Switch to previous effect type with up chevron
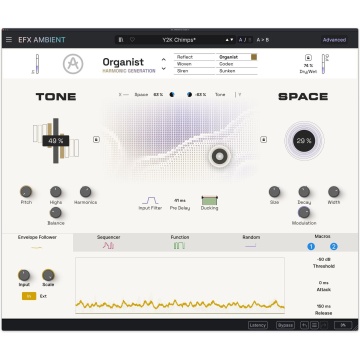360x360 pixels. (x=164, y=60)
